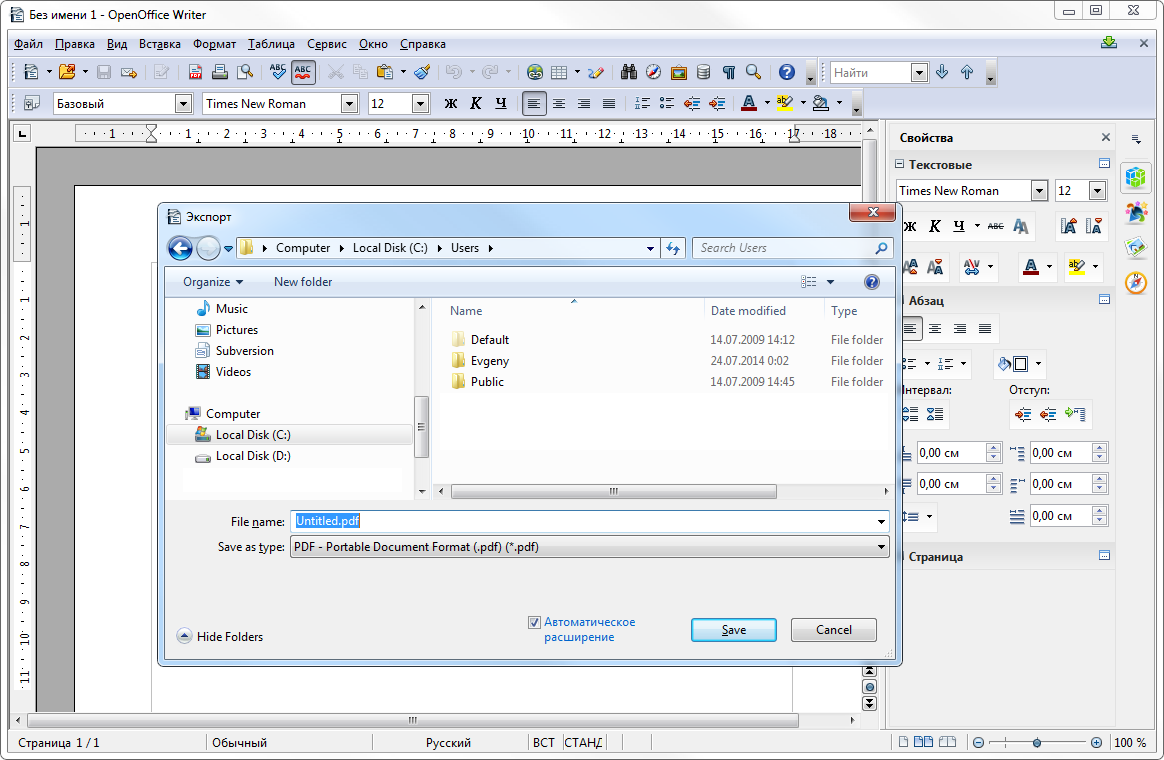
Task: Toggle justified alignment in formatting toolbar
Action: coord(609,103)
